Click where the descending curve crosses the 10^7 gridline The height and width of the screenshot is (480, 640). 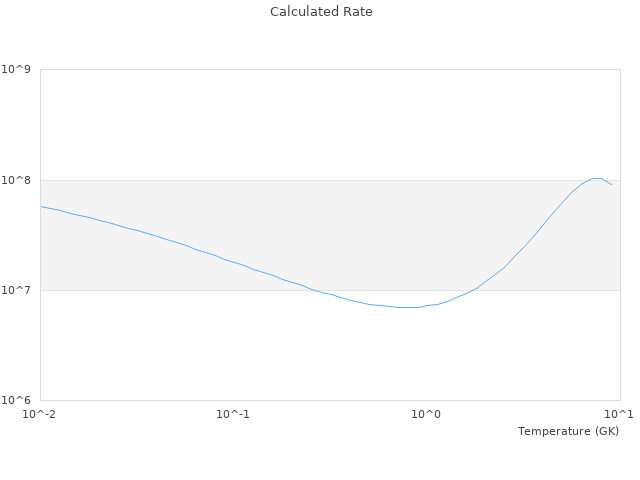click(307, 290)
